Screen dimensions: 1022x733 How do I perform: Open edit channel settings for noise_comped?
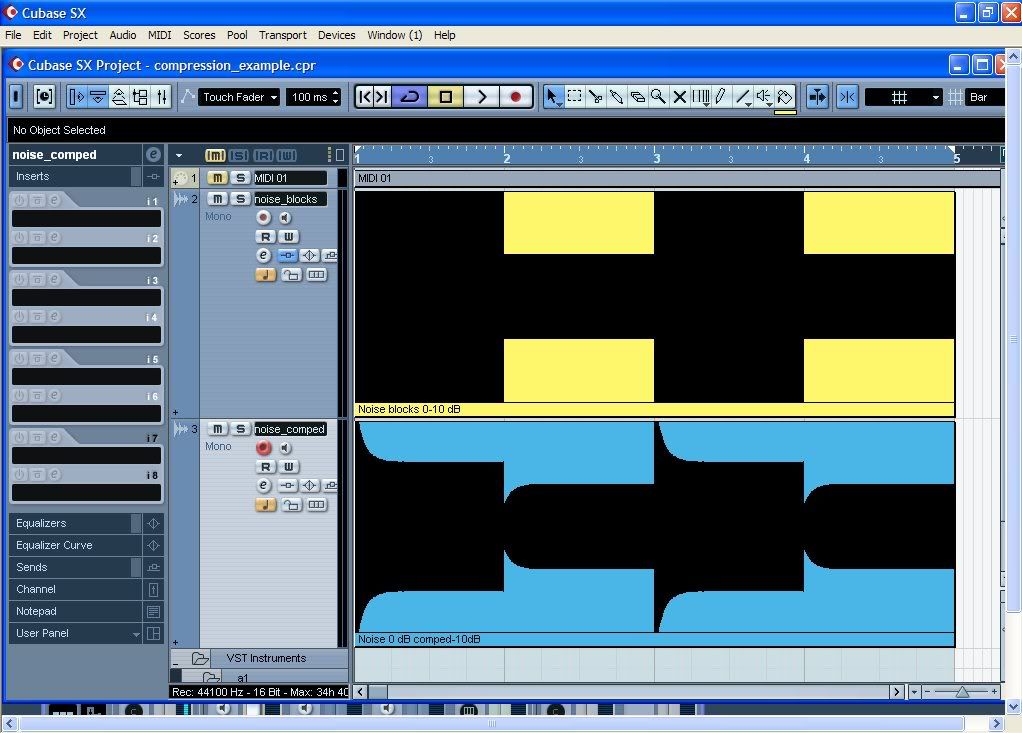tap(263, 485)
